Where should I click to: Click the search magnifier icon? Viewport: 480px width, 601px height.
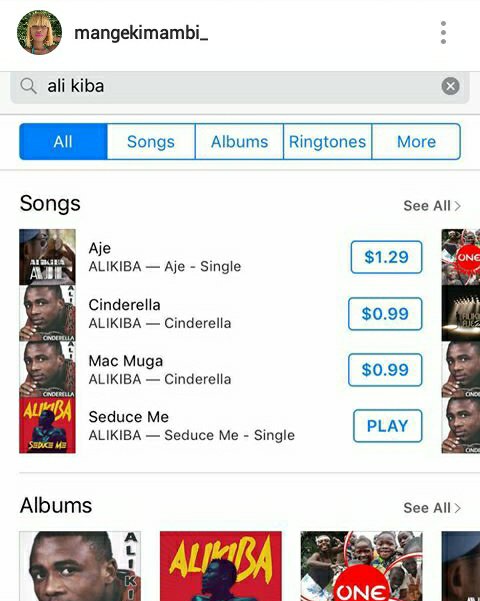pos(28,86)
